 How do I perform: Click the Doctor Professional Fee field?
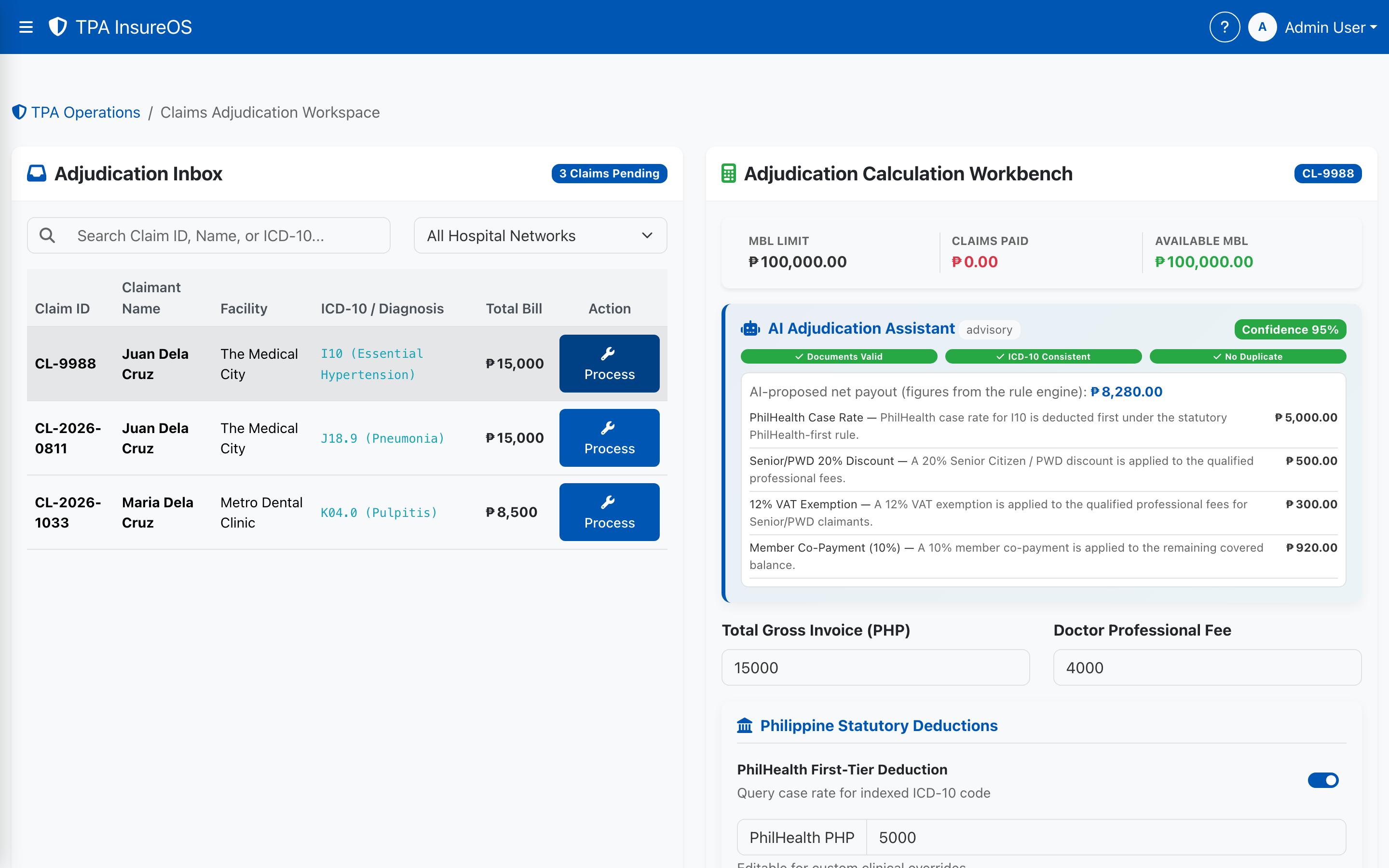coord(1207,667)
